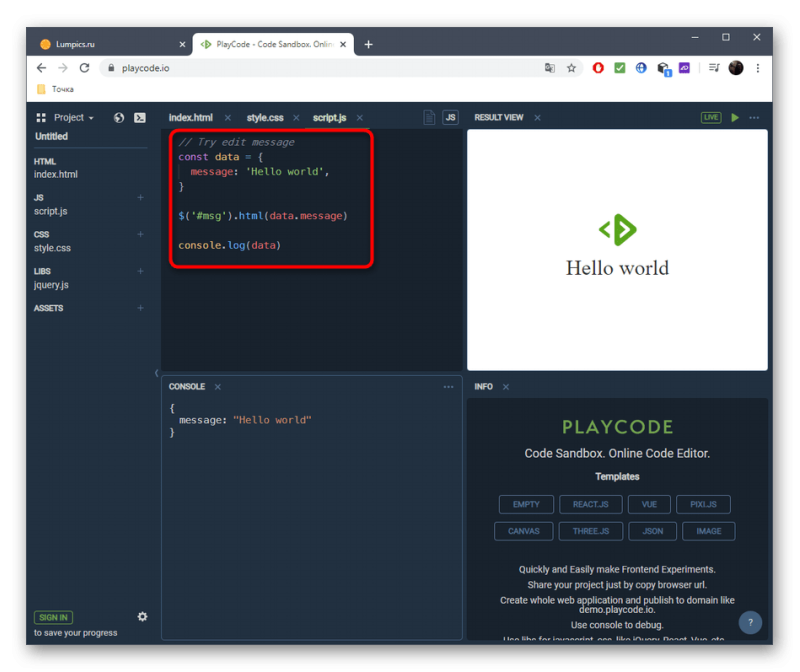Image resolution: width=800 pixels, height=672 pixels.
Task: Open jquery.js in the libs list
Action: (x=51, y=285)
